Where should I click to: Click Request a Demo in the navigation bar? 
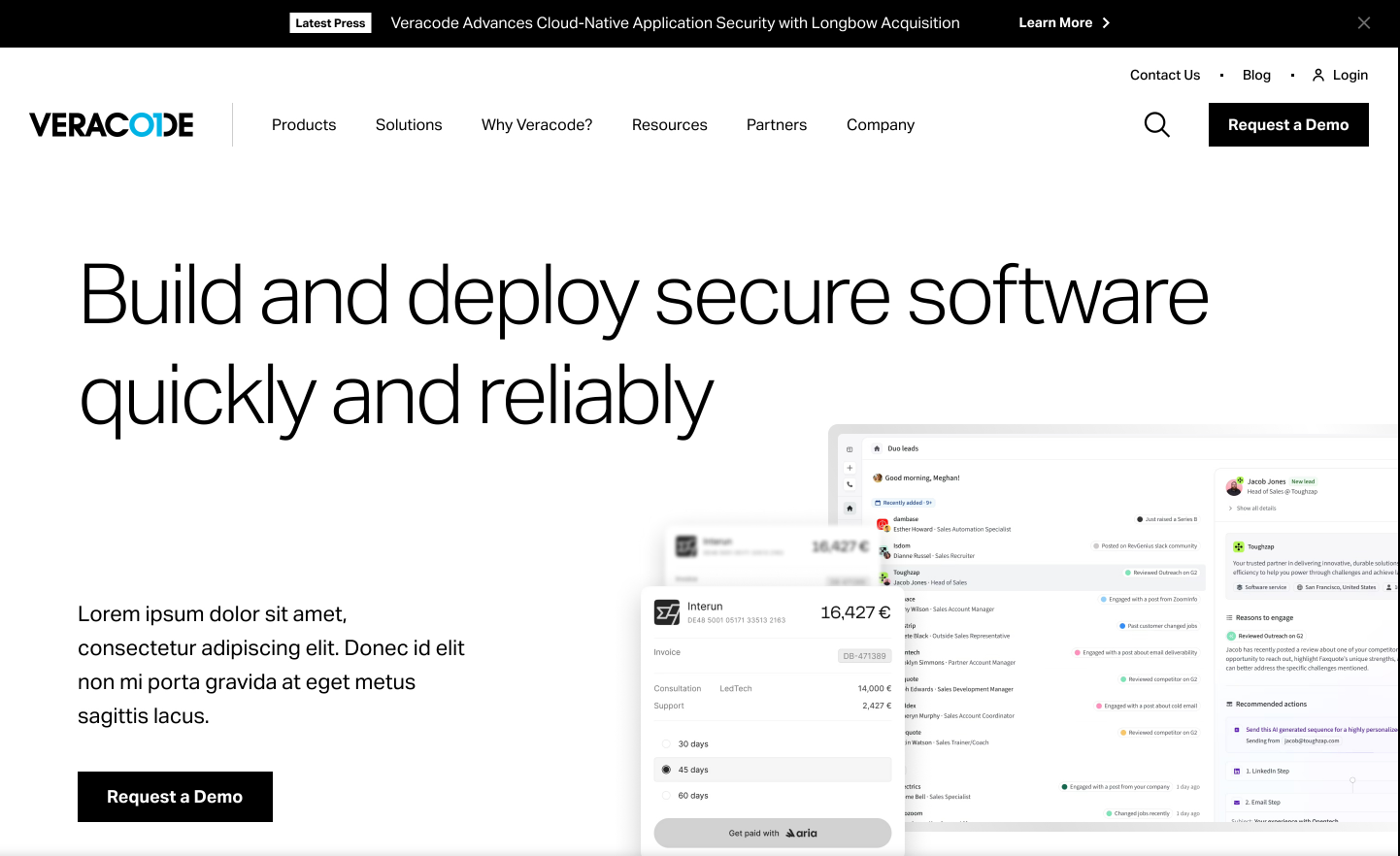[1288, 125]
